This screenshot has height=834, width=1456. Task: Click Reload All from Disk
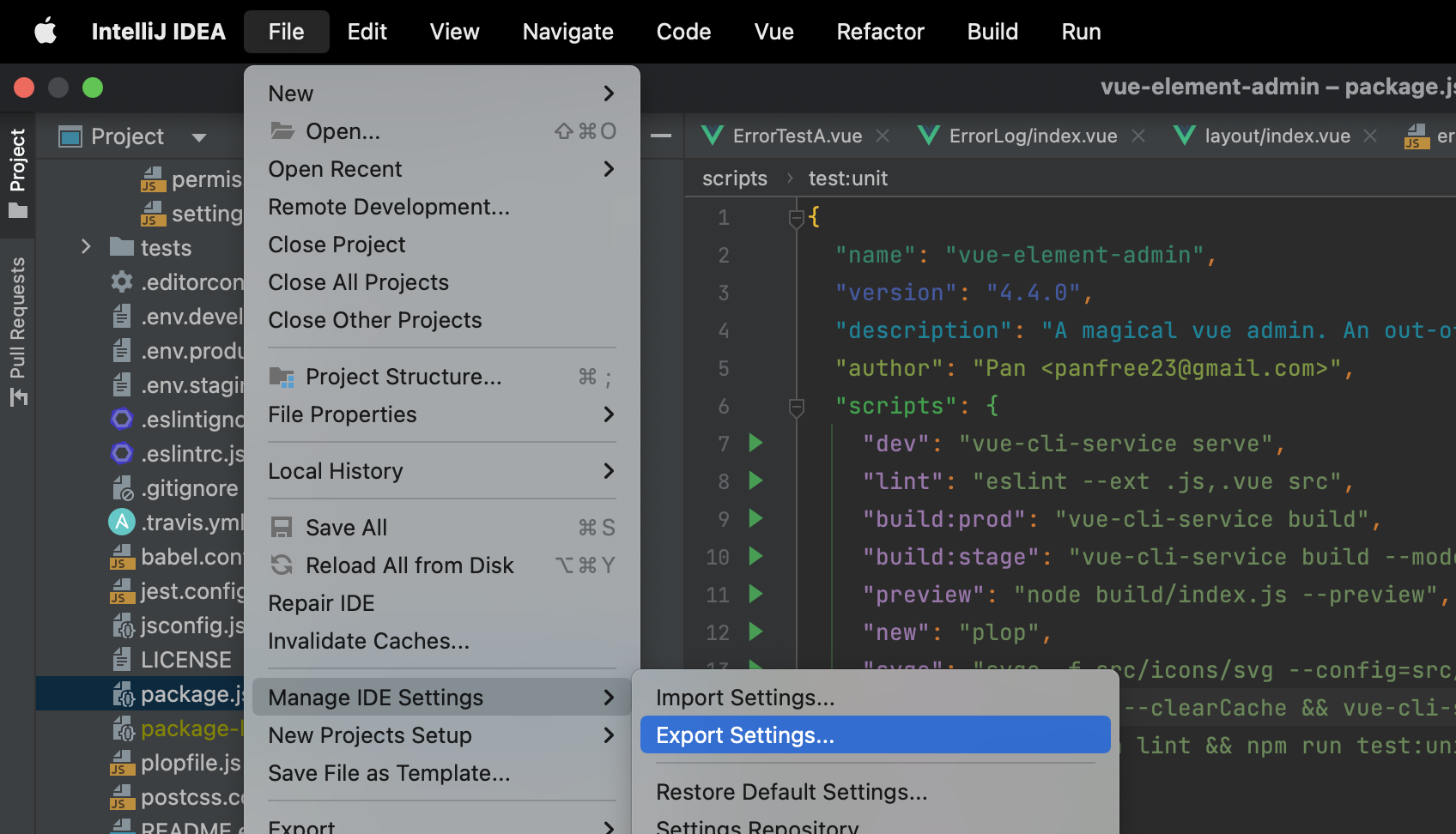[442, 565]
